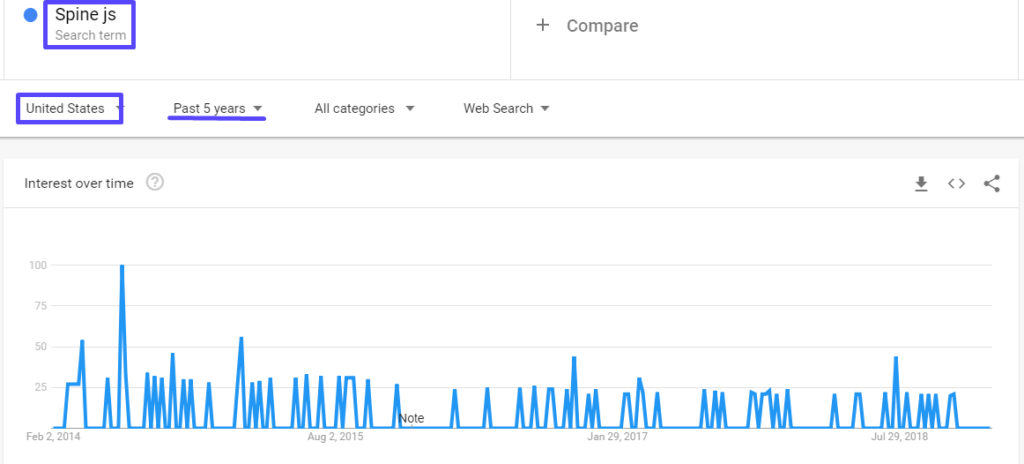Open the All categories dropdown
The width and height of the screenshot is (1024, 464).
364,108
